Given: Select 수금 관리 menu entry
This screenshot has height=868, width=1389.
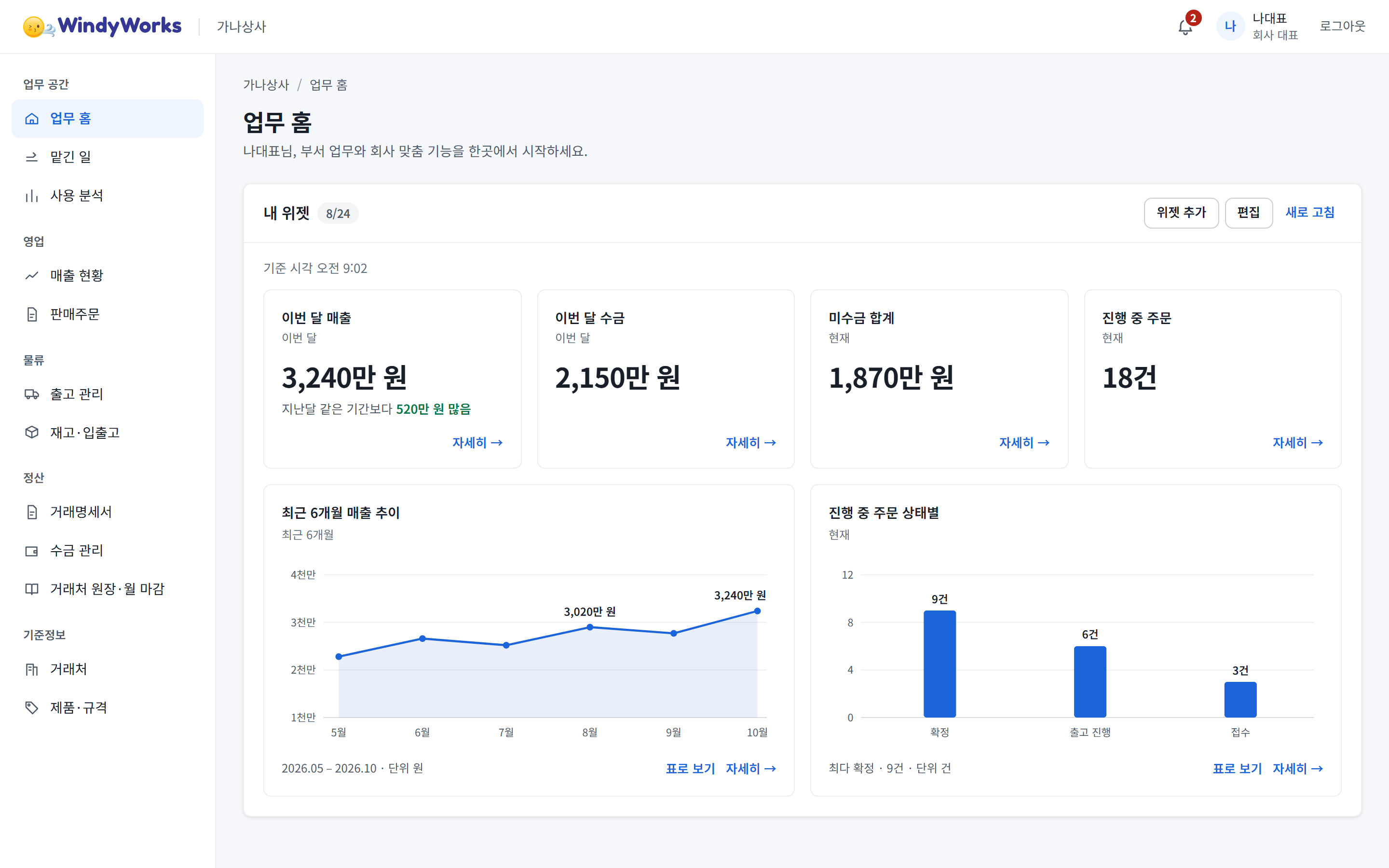Looking at the screenshot, I should coord(108,551).
